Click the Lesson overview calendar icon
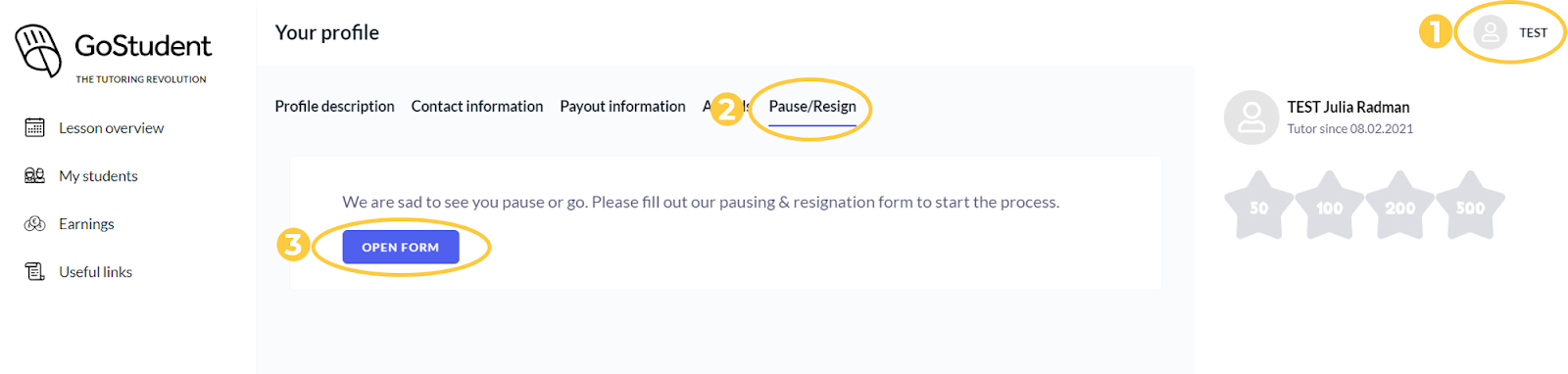 pyautogui.click(x=34, y=127)
